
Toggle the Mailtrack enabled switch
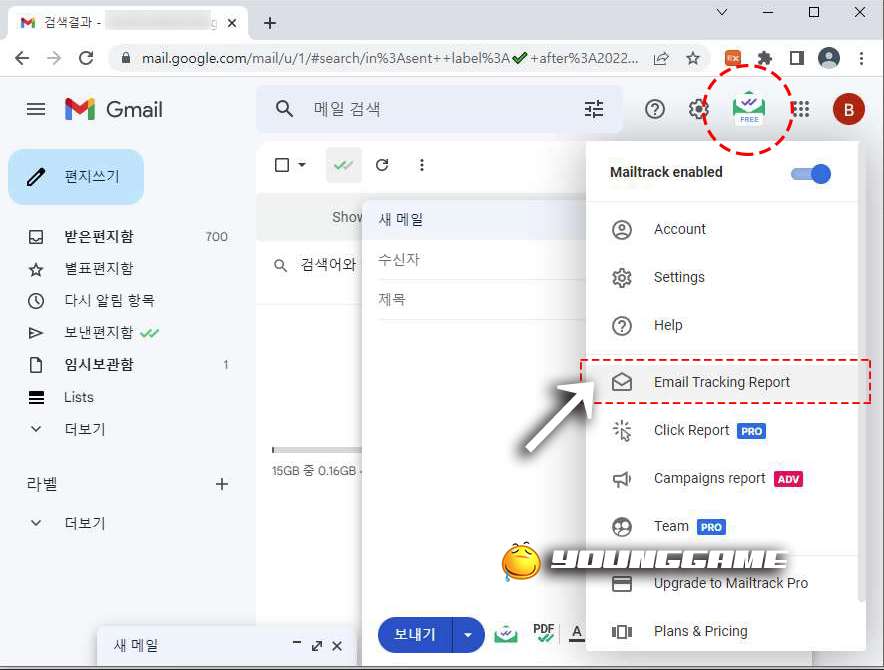click(811, 174)
